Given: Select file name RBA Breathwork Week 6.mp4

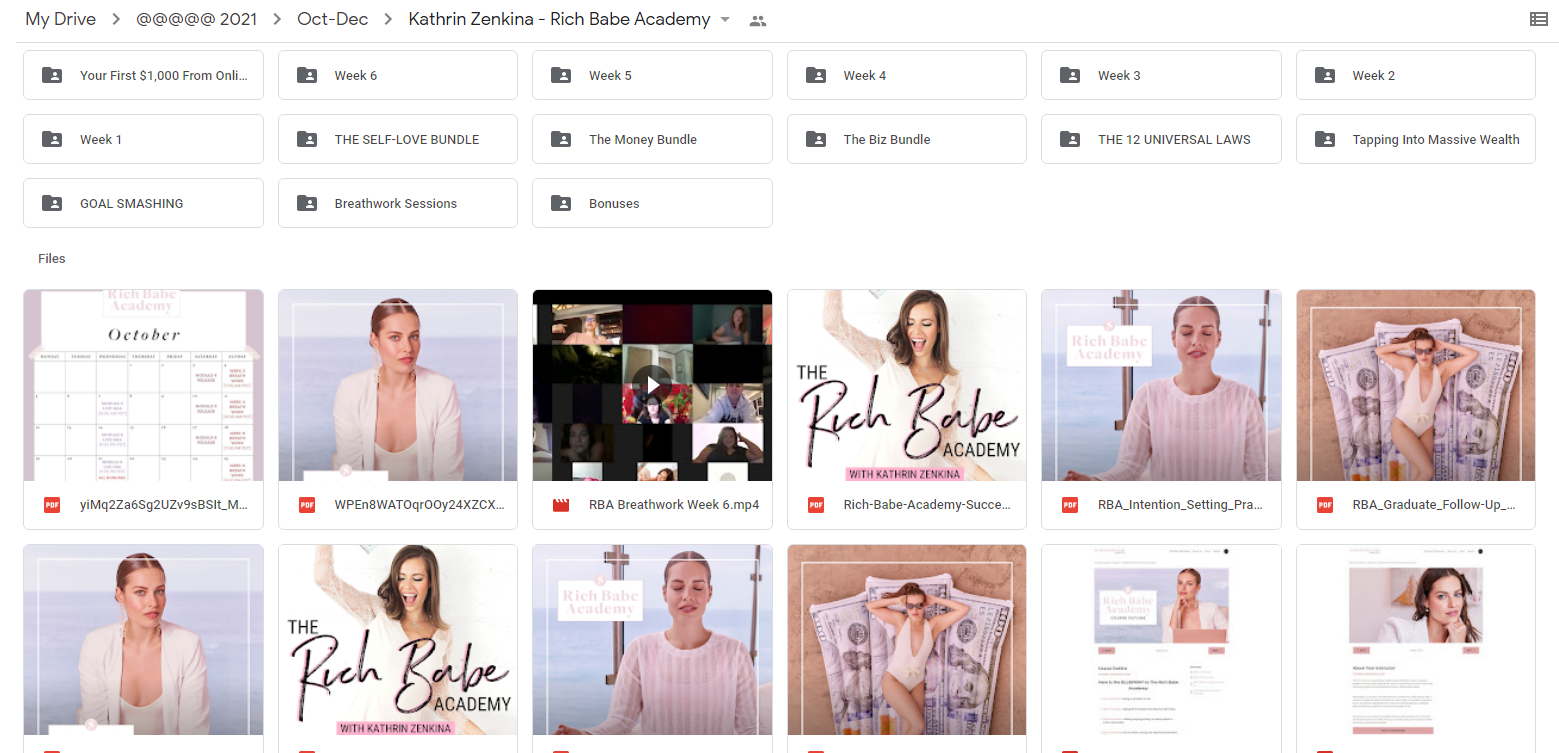Looking at the screenshot, I should [674, 505].
